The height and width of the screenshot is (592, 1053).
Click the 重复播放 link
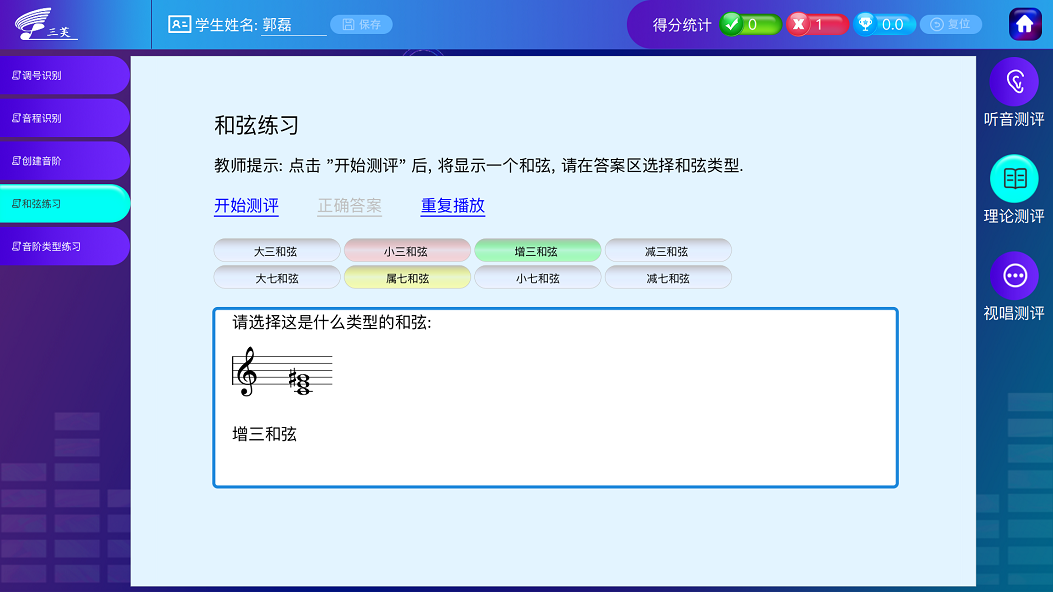(453, 206)
